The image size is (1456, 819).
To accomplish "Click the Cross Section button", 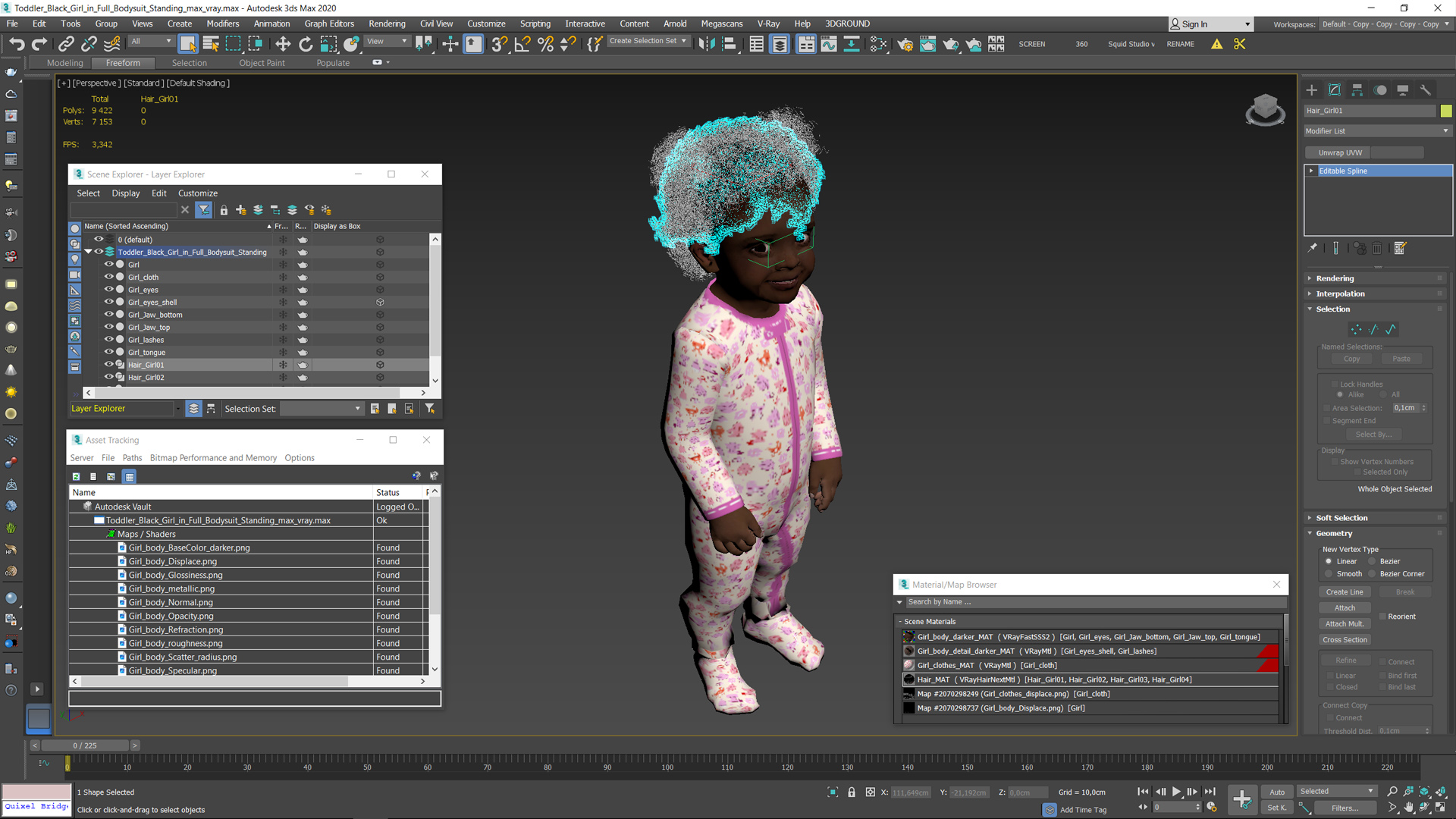I will [x=1345, y=640].
